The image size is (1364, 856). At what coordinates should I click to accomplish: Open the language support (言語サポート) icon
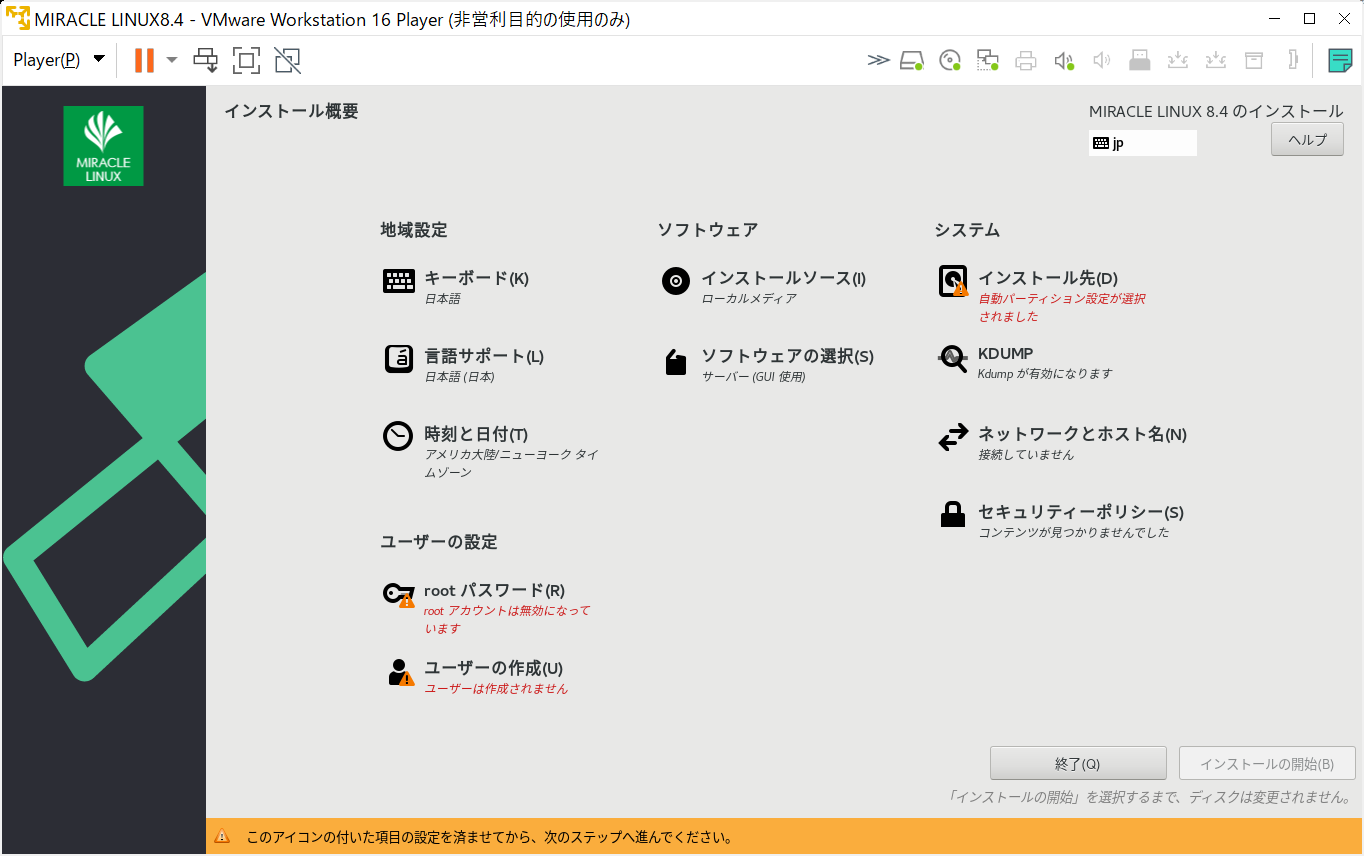pyautogui.click(x=399, y=358)
